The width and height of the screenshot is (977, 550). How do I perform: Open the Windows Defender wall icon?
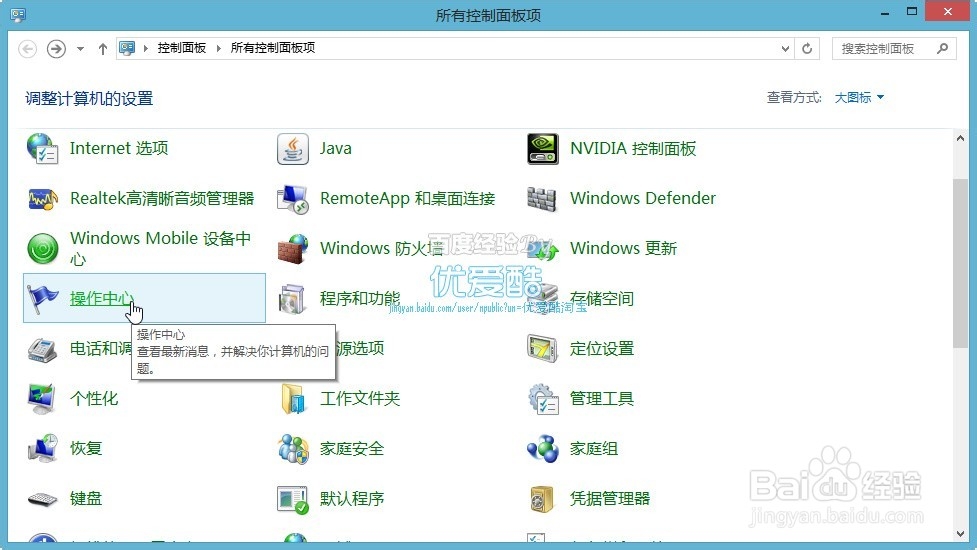[541, 199]
